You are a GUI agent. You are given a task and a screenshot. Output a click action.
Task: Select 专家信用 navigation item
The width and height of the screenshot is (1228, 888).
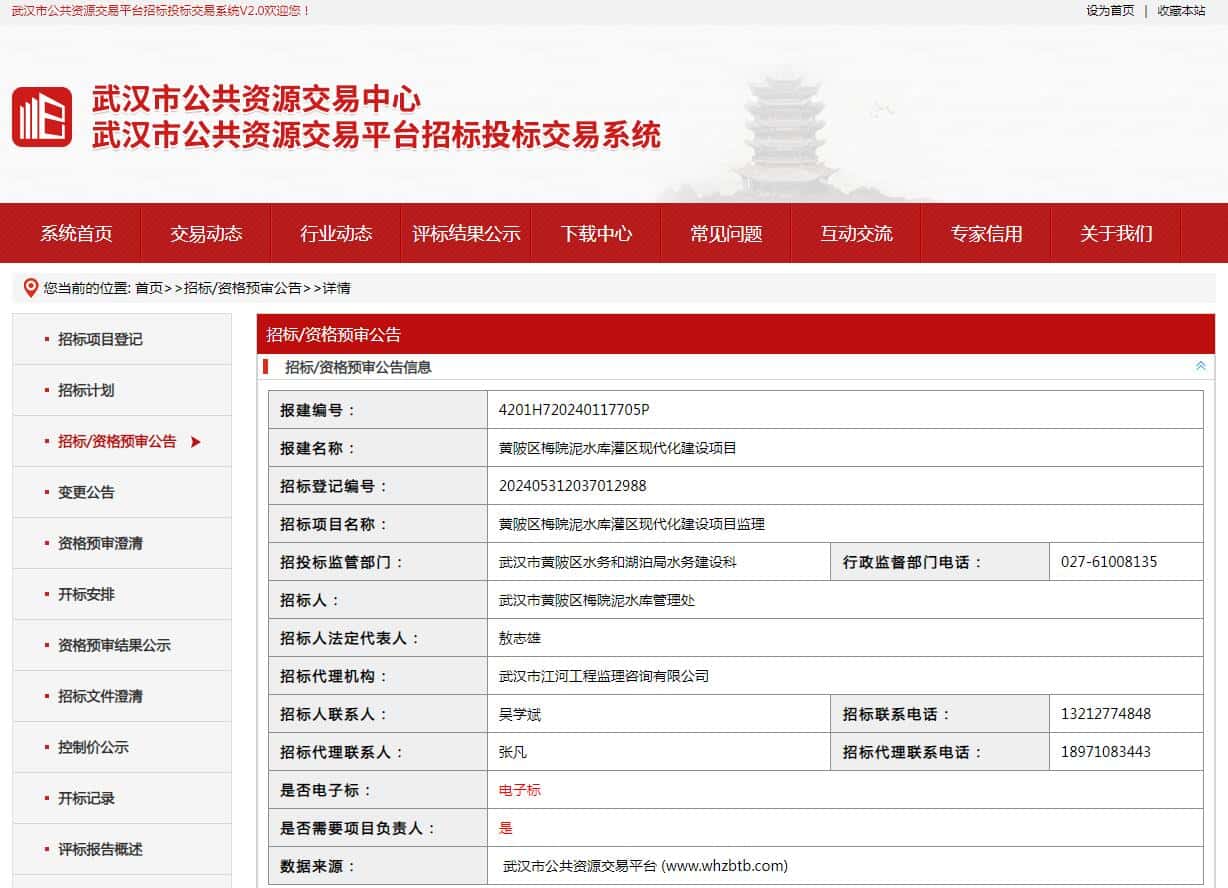(x=986, y=234)
